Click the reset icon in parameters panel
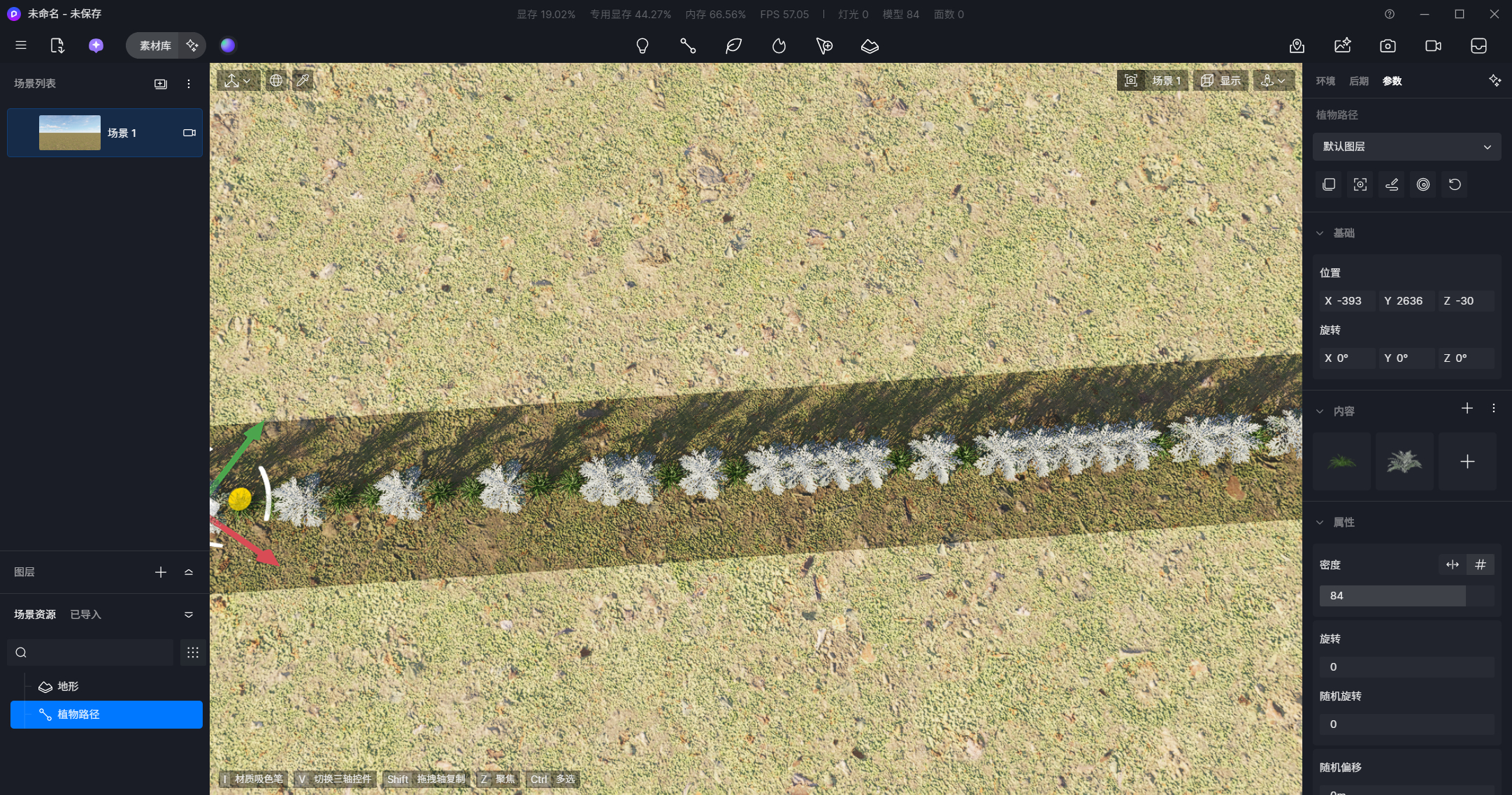This screenshot has width=1512, height=795. tap(1455, 184)
